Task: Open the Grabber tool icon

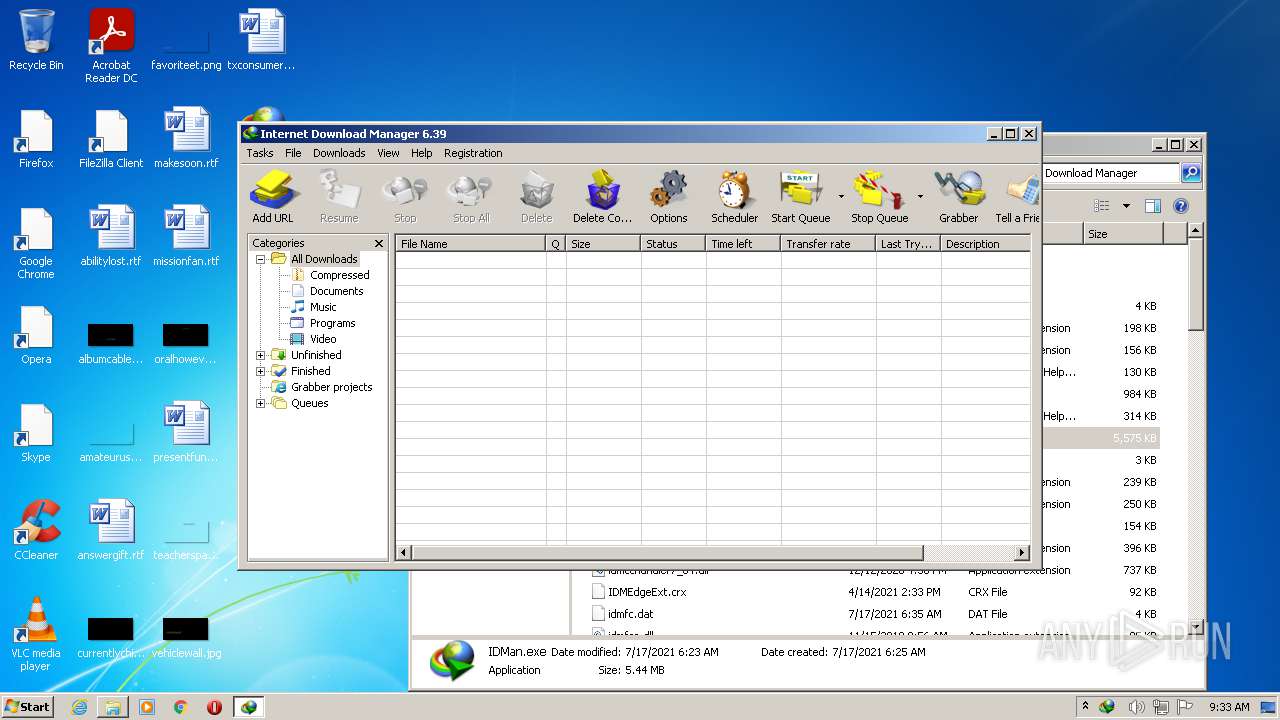Action: click(958, 197)
